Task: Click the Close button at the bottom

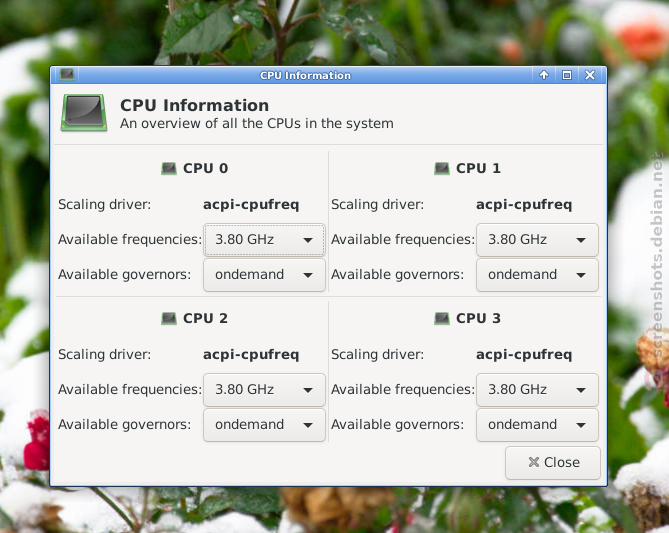Action: [553, 463]
